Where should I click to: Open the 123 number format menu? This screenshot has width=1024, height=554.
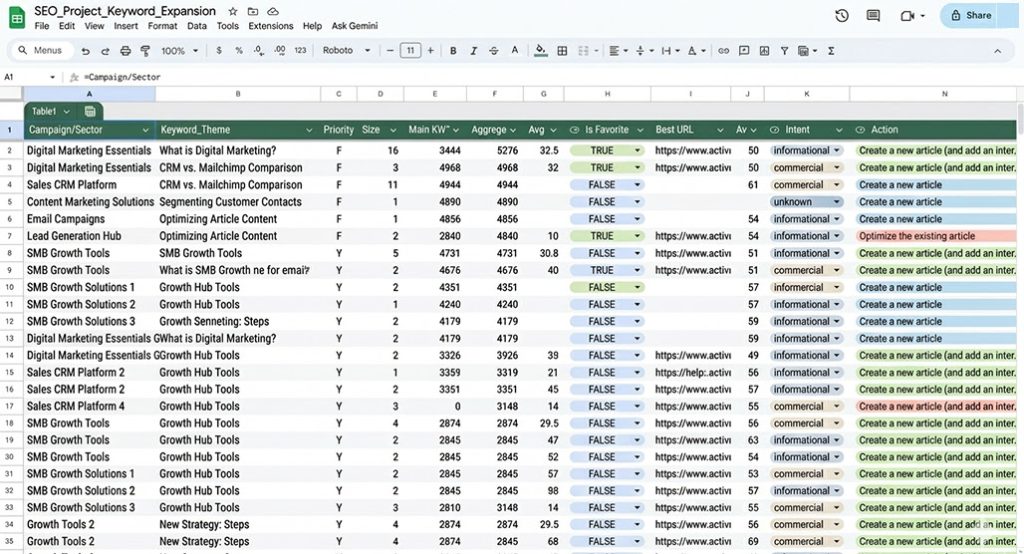(300, 50)
